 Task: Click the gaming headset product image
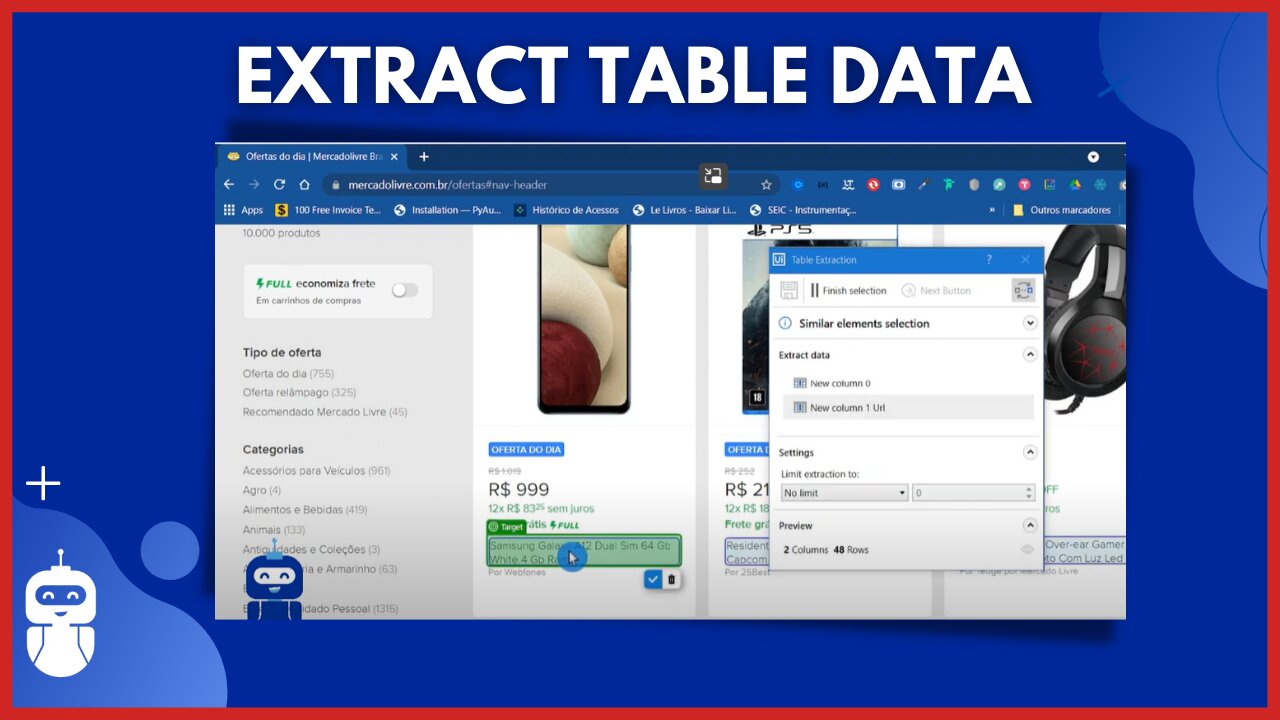click(x=1085, y=320)
